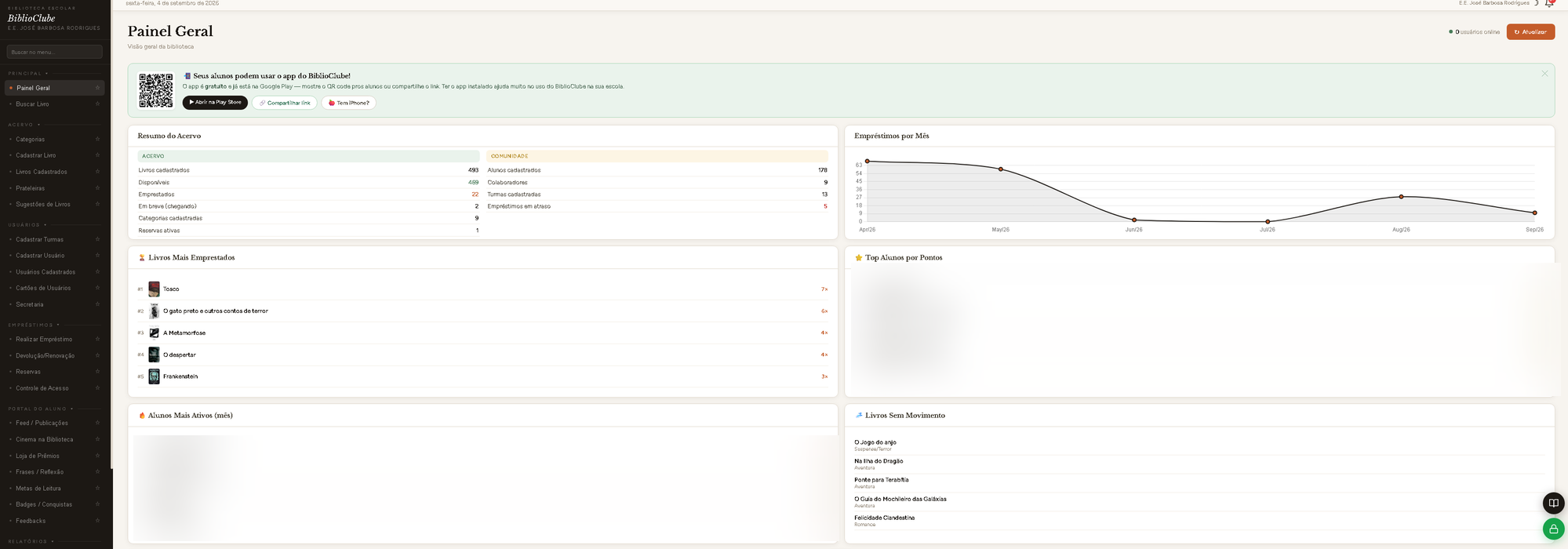The height and width of the screenshot is (549, 1568).
Task: Click the Aug/26 point on the loans chart
Action: (1401, 197)
